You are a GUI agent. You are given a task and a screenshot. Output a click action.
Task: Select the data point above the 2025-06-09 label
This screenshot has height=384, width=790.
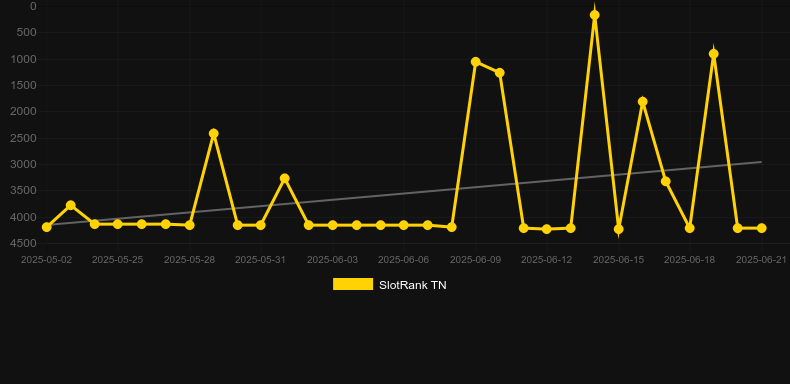(476, 62)
